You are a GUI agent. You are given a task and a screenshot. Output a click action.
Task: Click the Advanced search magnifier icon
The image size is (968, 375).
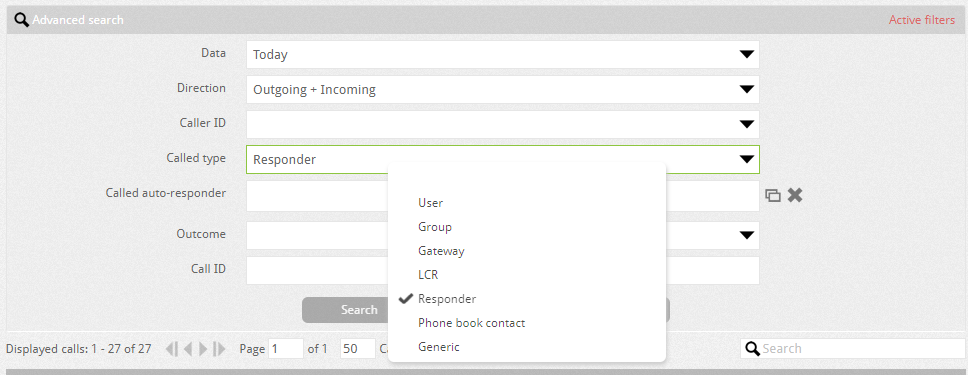tap(22, 20)
